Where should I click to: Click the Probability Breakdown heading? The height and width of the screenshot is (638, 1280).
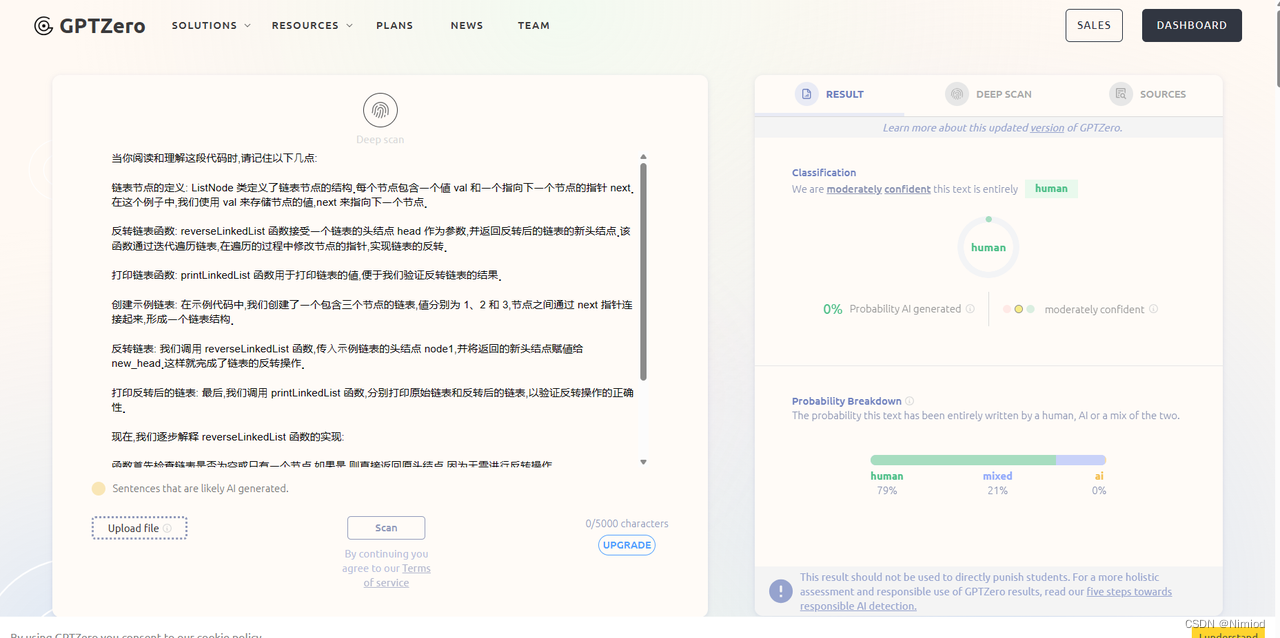coord(846,401)
